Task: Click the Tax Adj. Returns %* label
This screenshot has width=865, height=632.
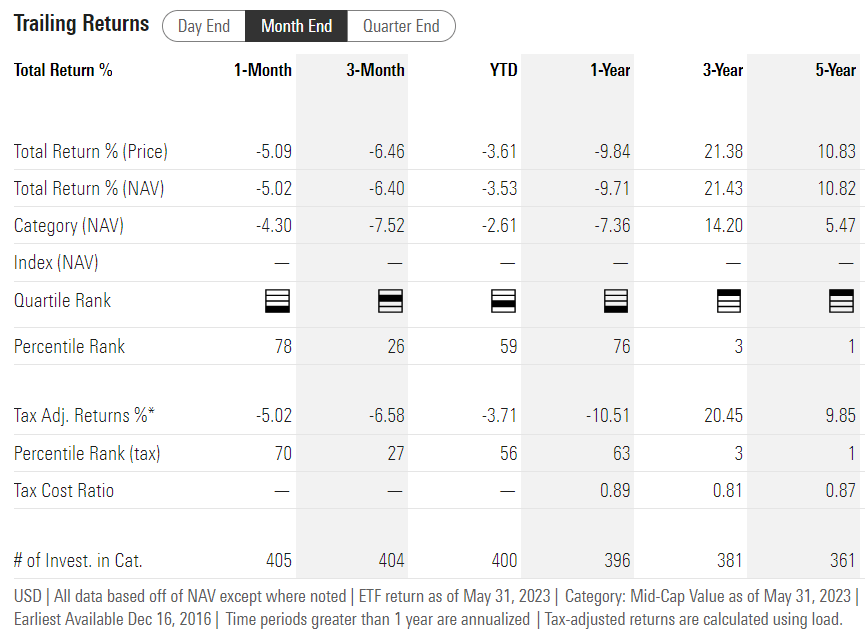Action: 84,415
